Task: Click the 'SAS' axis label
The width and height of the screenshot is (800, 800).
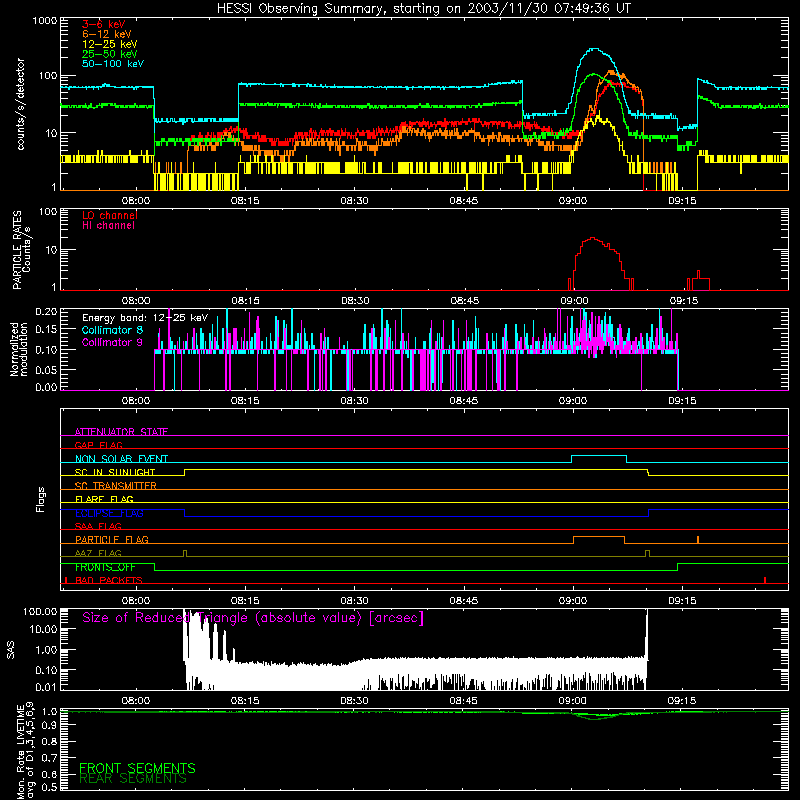Action: [10, 650]
